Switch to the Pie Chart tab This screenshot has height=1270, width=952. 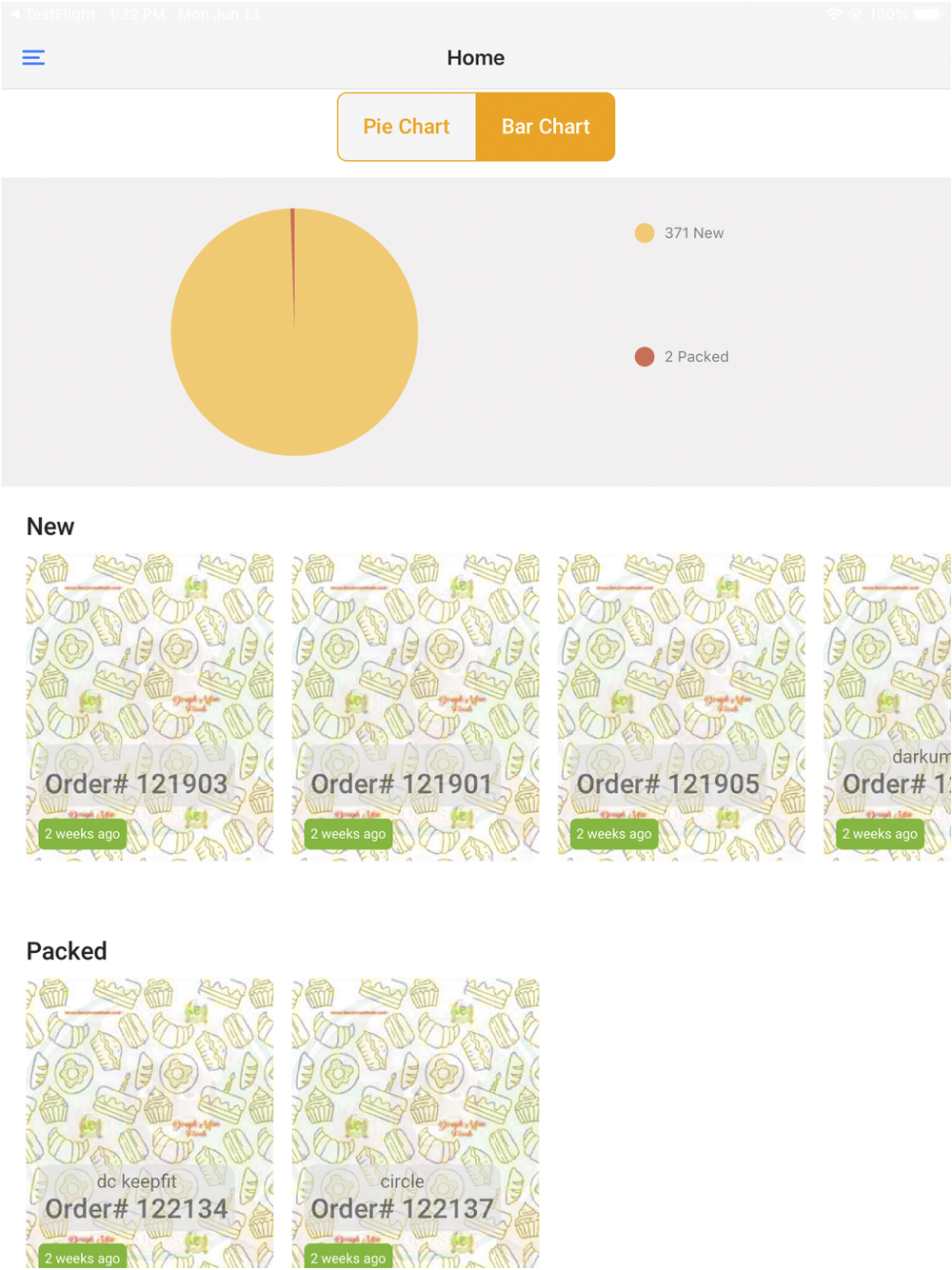[x=407, y=127]
